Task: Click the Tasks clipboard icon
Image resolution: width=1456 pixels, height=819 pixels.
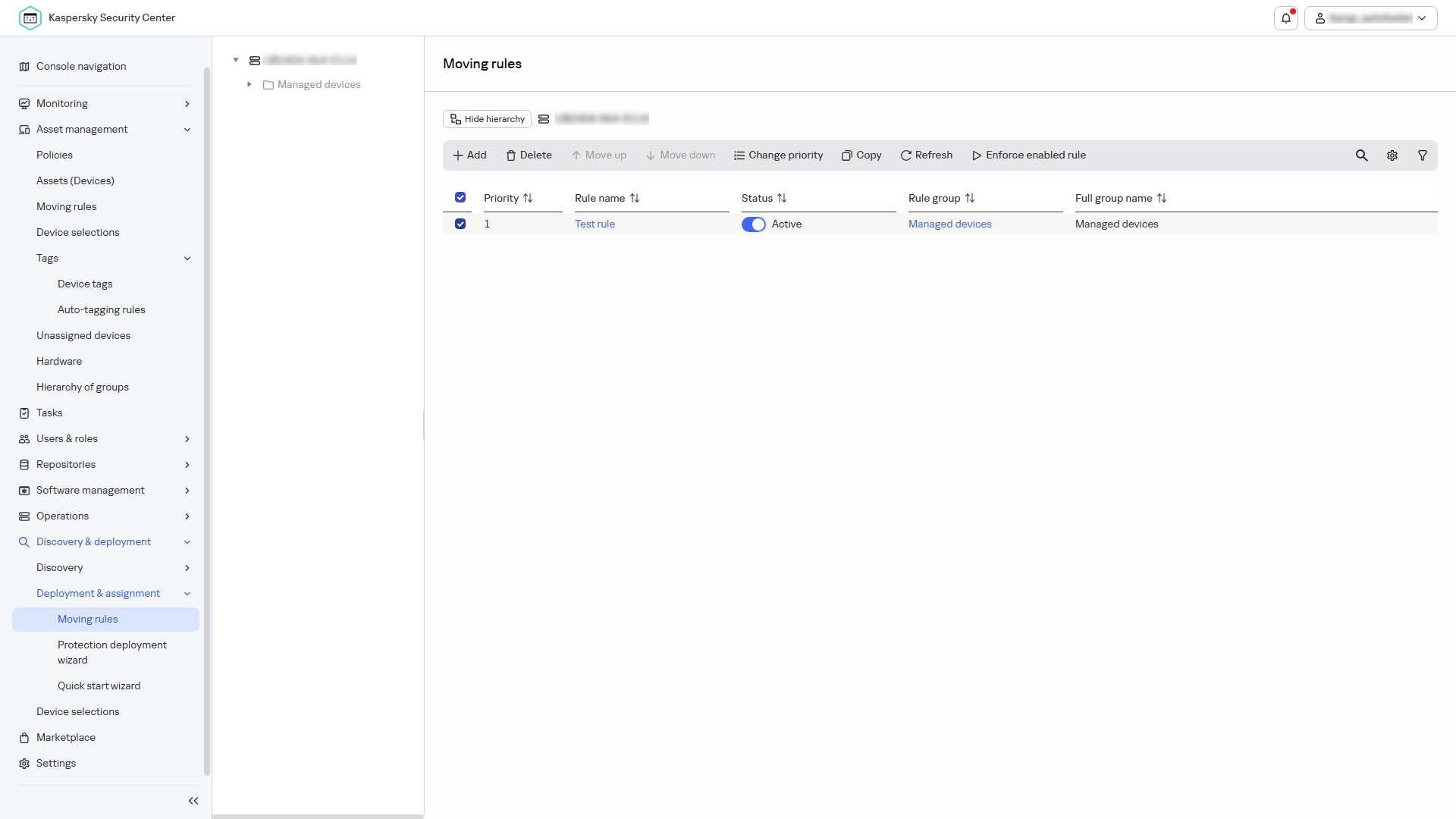Action: click(x=24, y=413)
